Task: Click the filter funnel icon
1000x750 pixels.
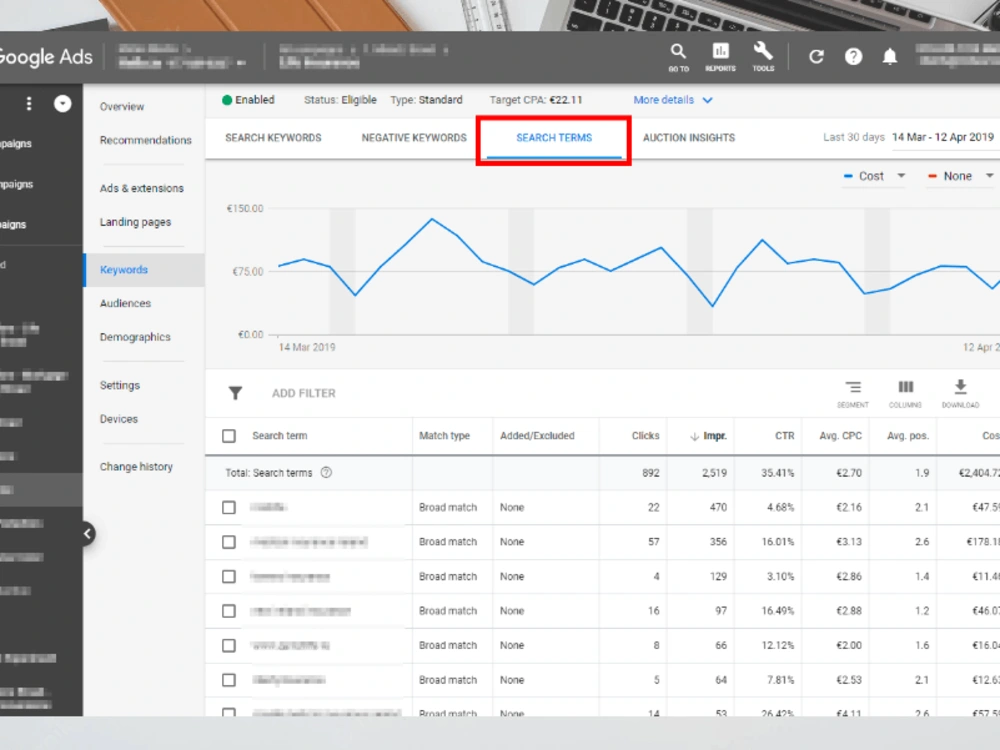Action: point(235,393)
